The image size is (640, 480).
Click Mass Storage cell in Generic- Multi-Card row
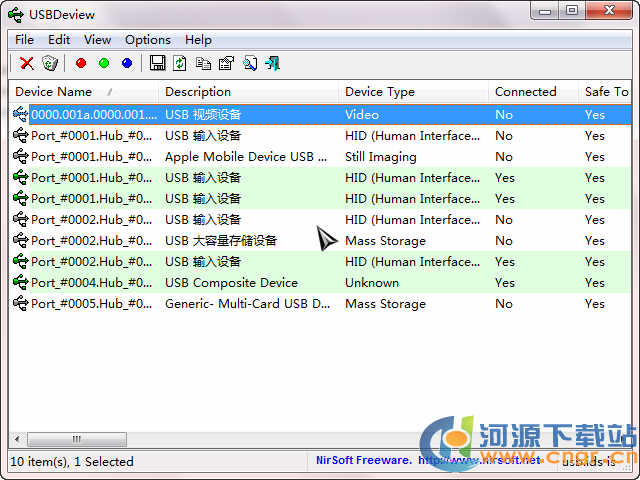[x=385, y=304]
